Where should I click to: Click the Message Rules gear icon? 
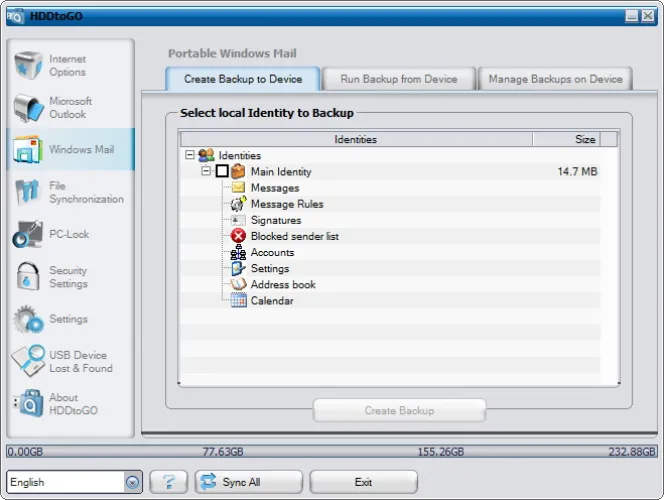pos(238,204)
